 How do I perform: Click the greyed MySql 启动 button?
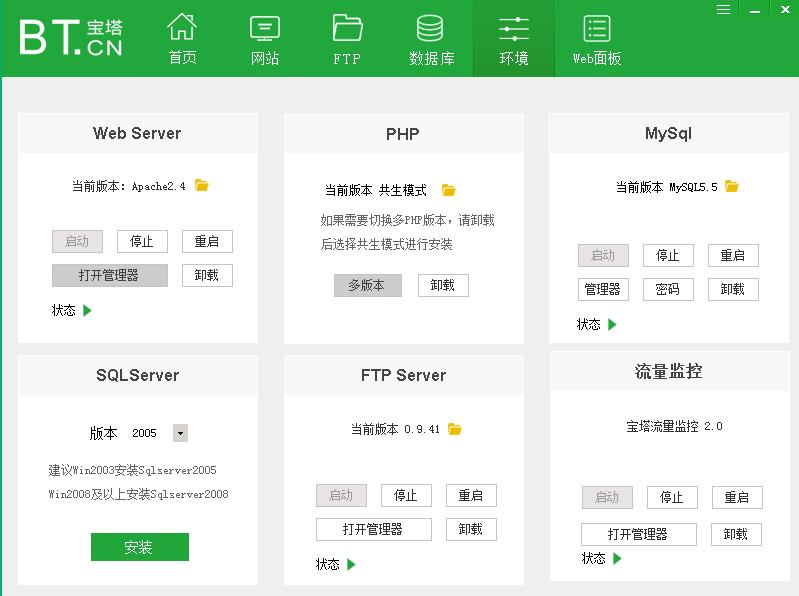tap(603, 256)
